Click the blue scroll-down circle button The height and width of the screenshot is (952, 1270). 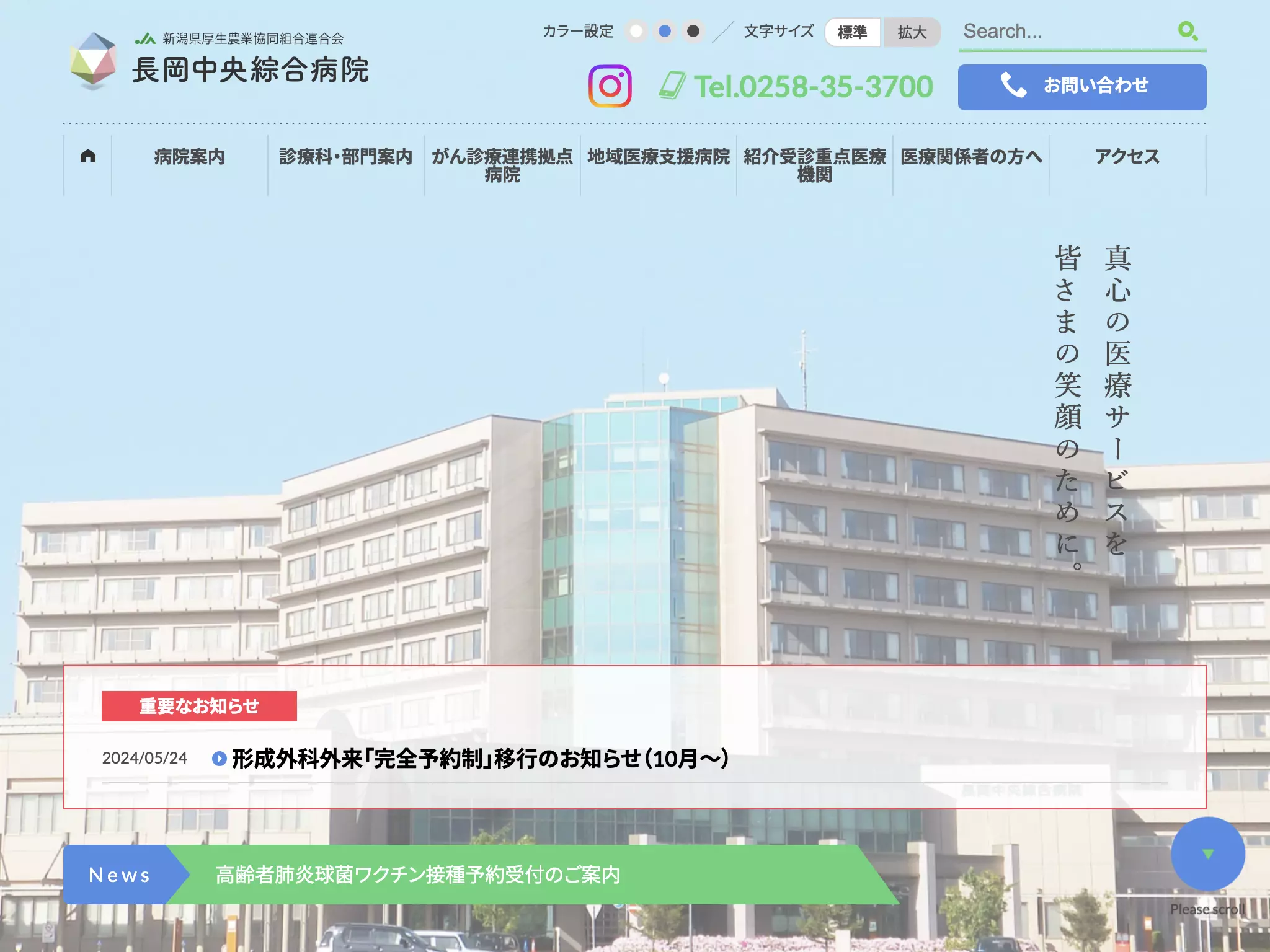pyautogui.click(x=1207, y=853)
